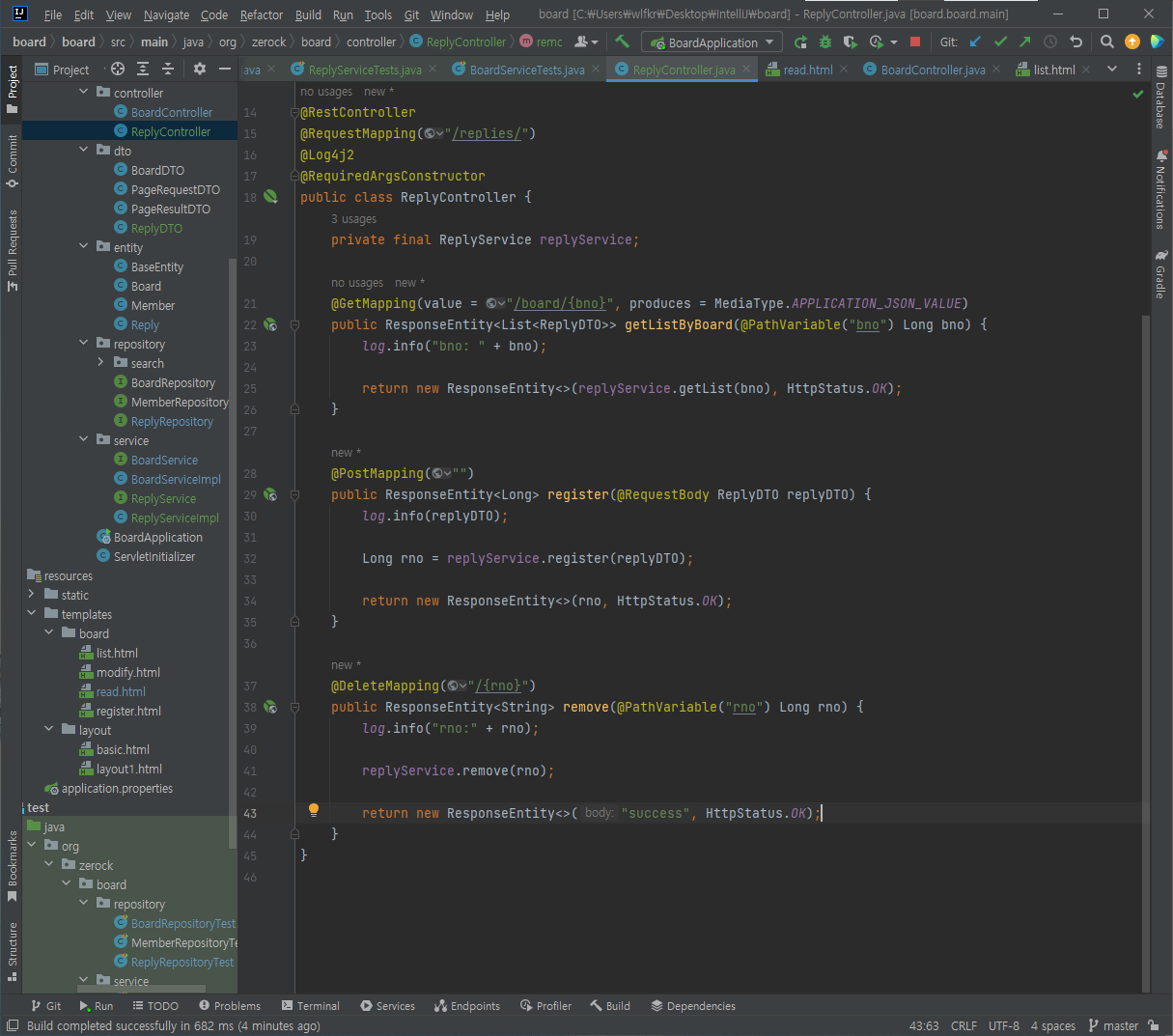Open the Dependencies tool window
This screenshot has height=1036, width=1173.
[693, 1005]
